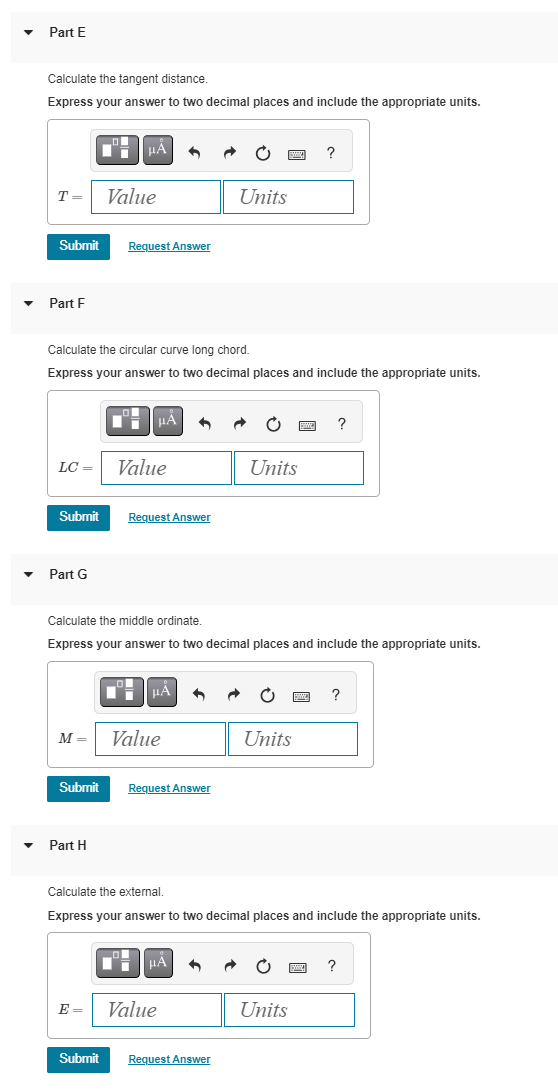Image resolution: width=558 pixels, height=1092 pixels.
Task: Undo last entry in Part E toolbar
Action: [x=195, y=152]
